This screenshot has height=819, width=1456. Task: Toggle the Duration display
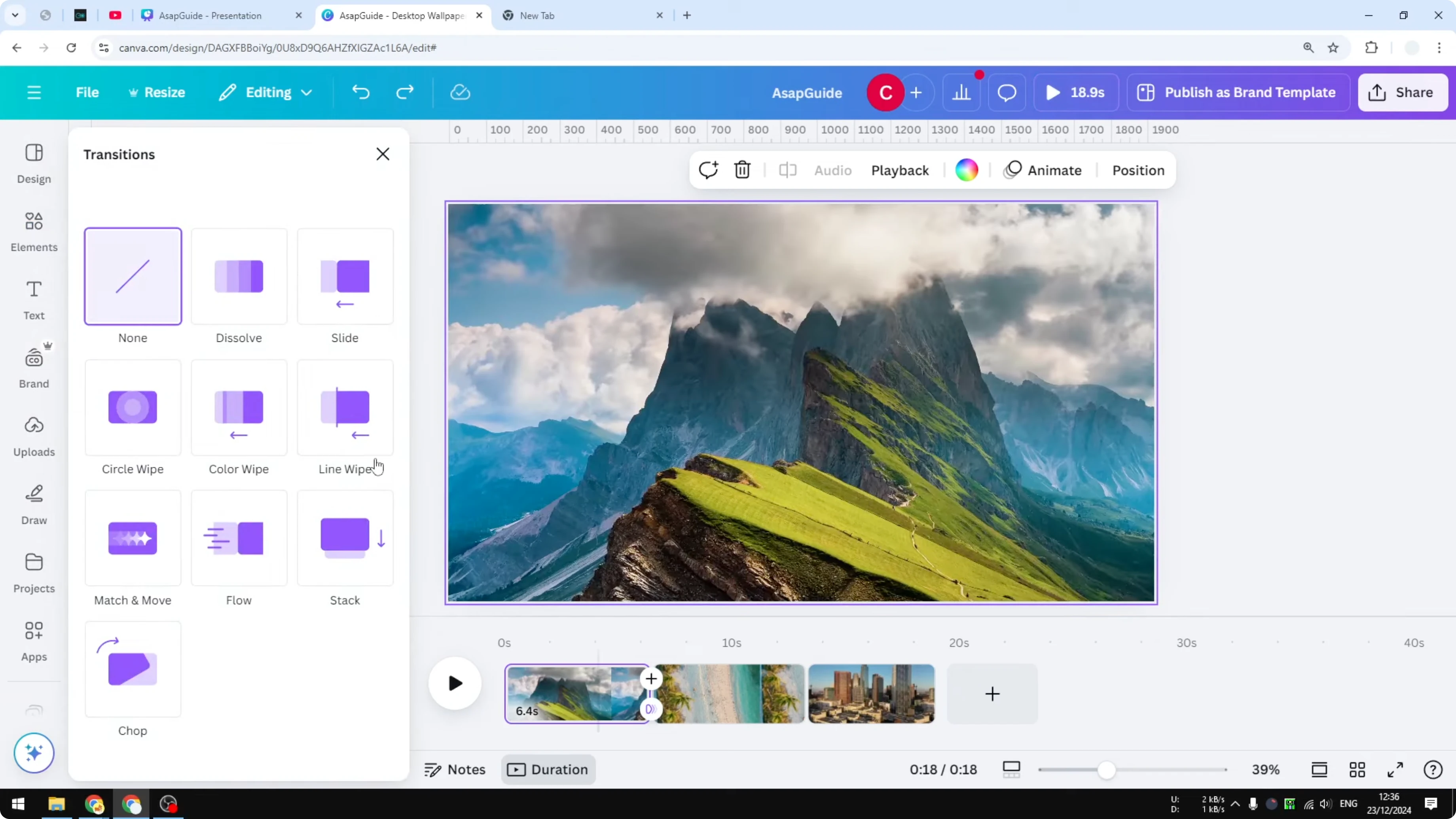(548, 769)
